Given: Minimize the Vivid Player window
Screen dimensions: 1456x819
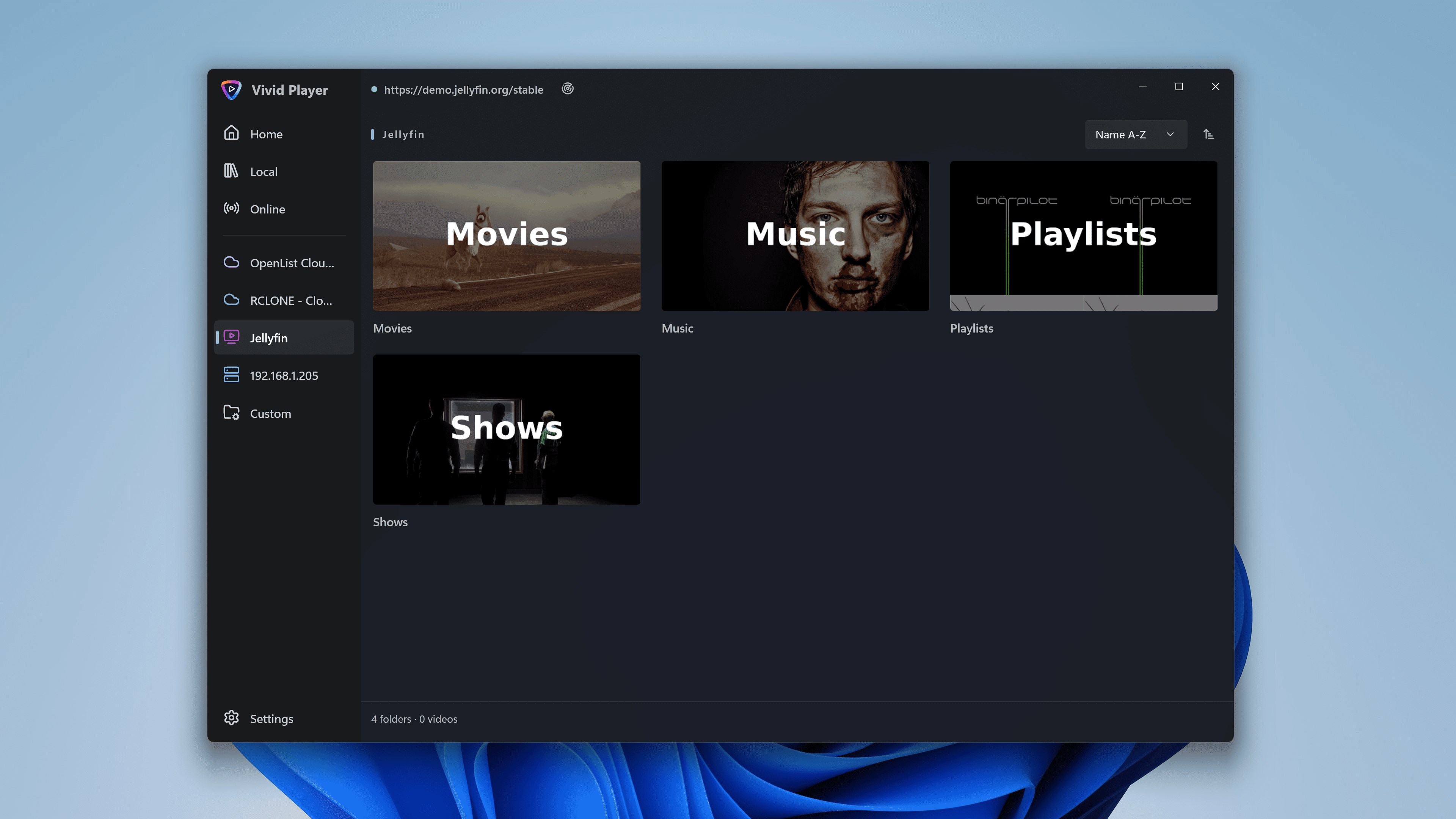Looking at the screenshot, I should click(x=1142, y=86).
